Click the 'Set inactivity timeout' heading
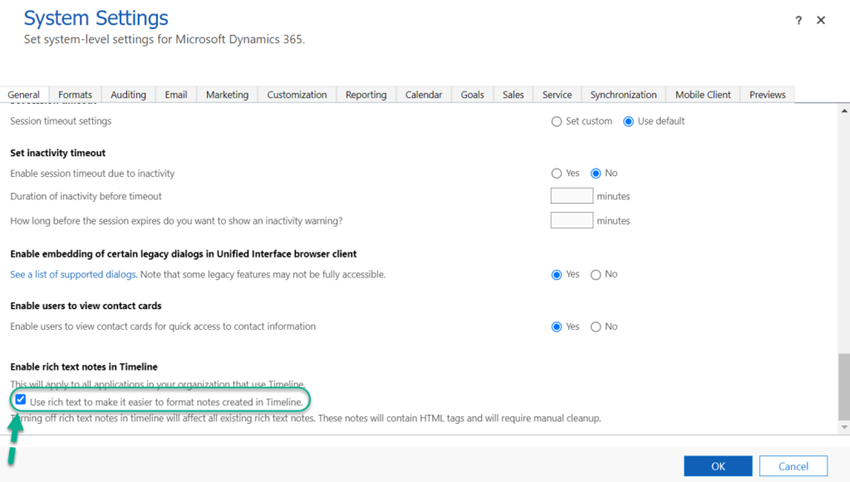 tap(58, 153)
